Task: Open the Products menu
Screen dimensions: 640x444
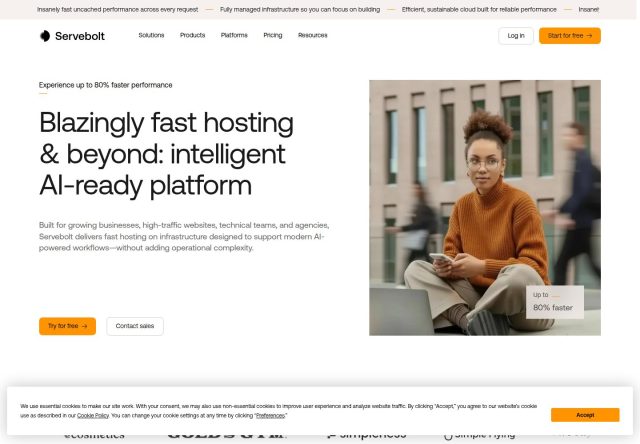Action: pyautogui.click(x=192, y=36)
